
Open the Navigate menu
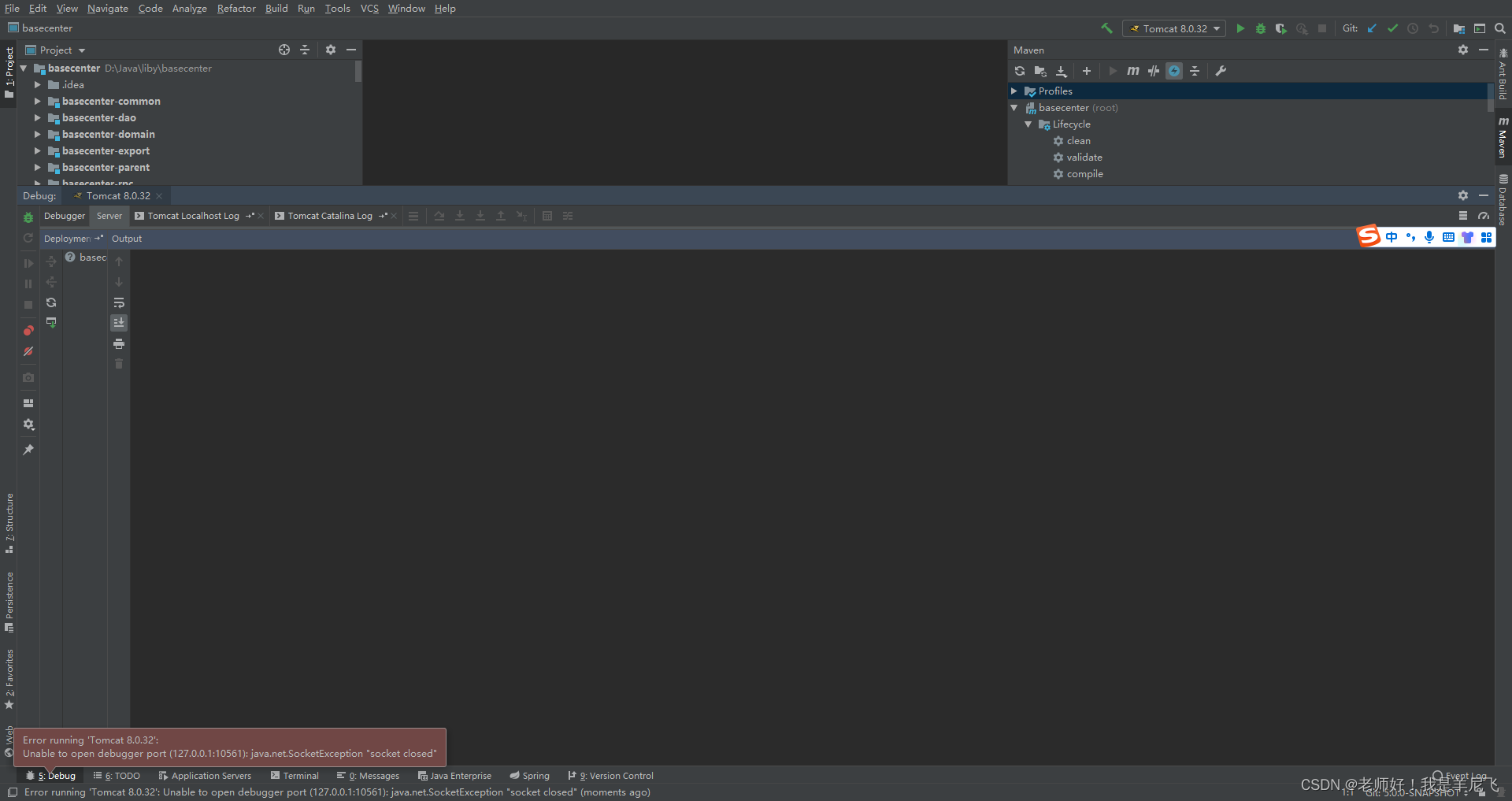(x=108, y=9)
